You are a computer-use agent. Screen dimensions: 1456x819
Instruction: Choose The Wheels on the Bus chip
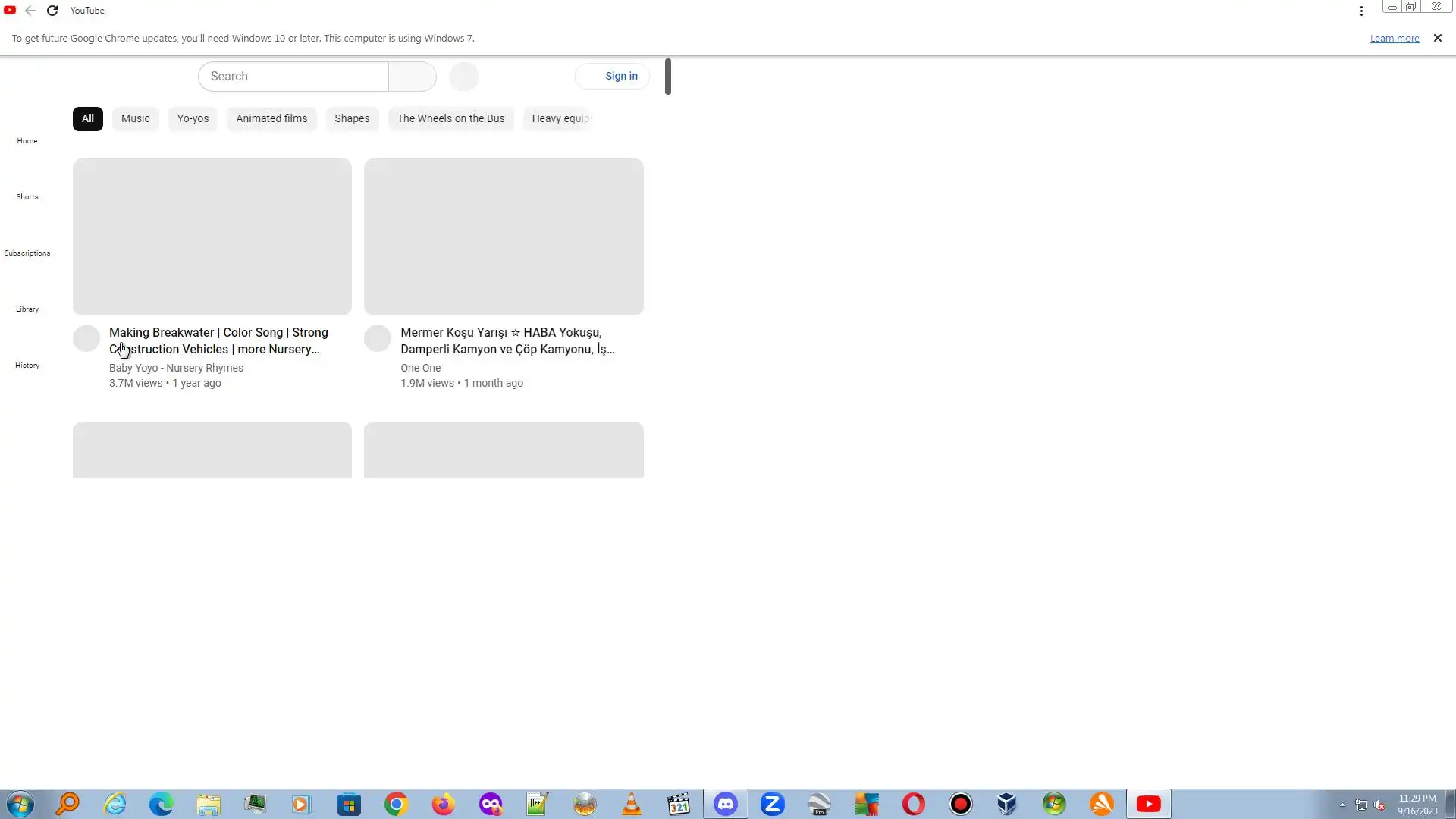[x=450, y=118]
